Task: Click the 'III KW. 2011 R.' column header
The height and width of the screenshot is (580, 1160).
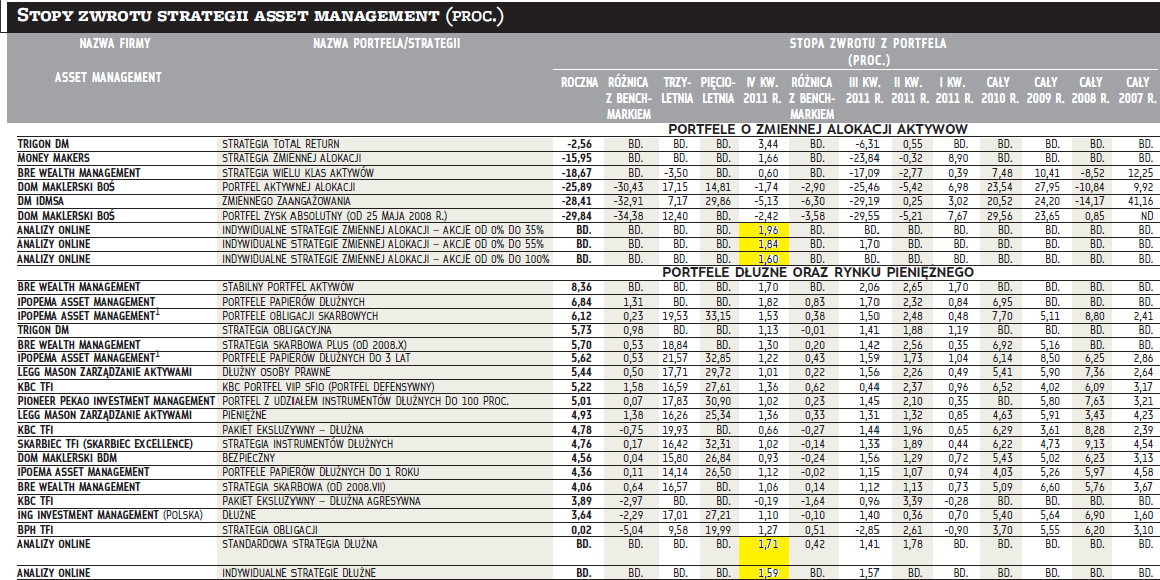Action: (x=865, y=90)
